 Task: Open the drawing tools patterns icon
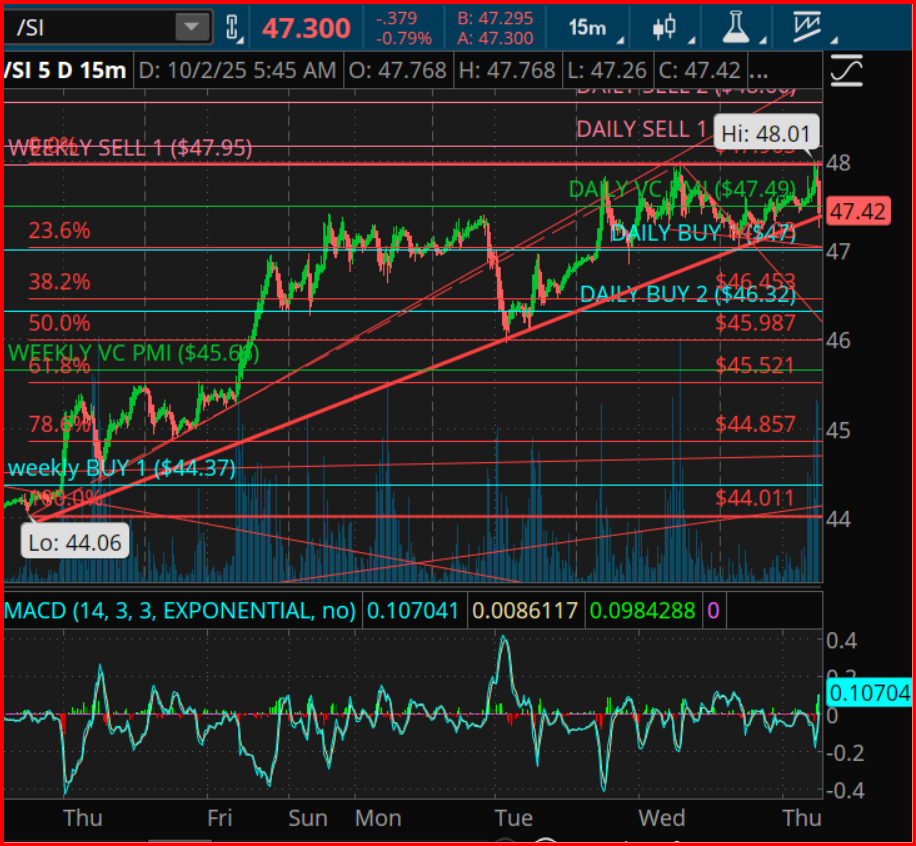(x=805, y=27)
